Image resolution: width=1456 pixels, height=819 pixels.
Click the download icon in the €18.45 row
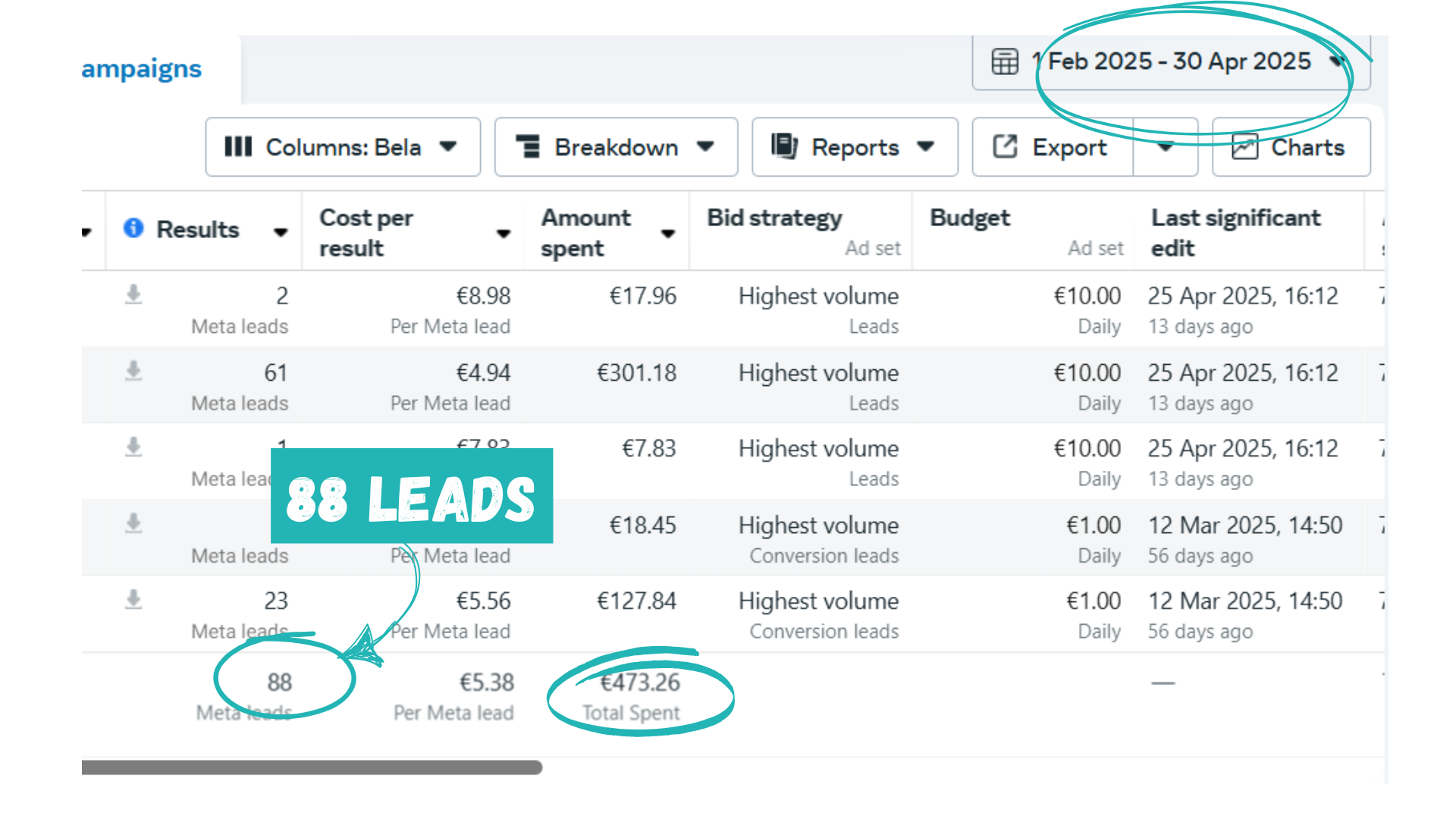(133, 523)
